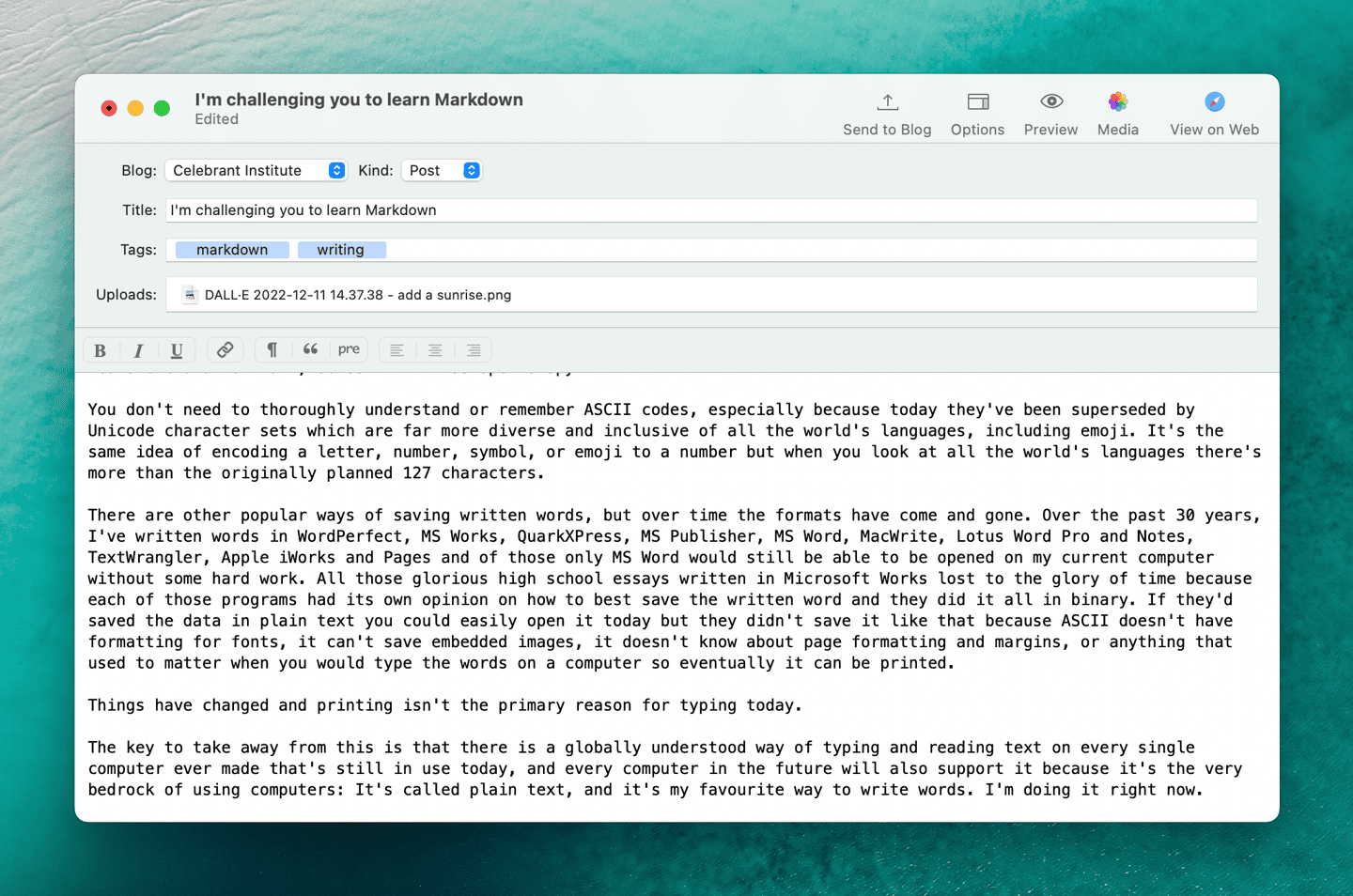Apply italic formatting

(x=138, y=349)
